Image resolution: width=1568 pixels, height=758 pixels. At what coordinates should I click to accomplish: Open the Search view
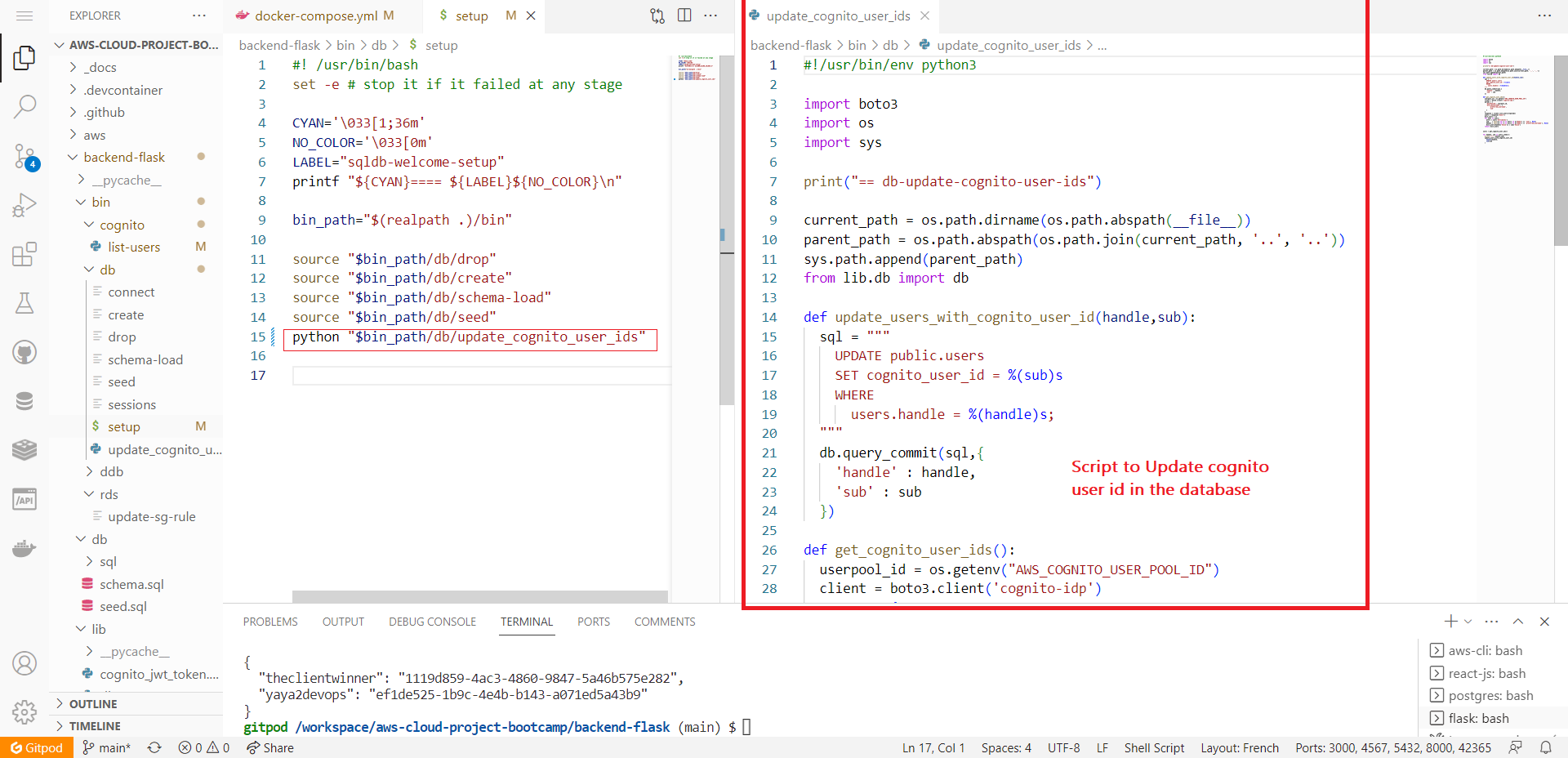coord(24,106)
